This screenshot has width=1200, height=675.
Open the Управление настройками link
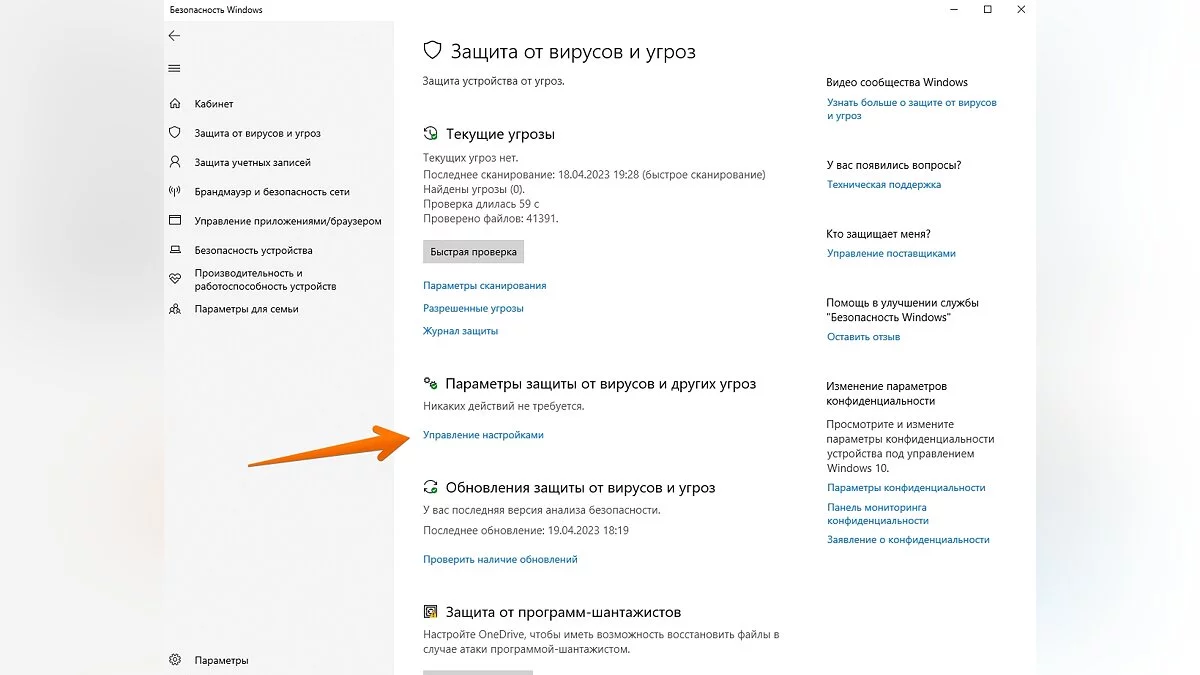[x=483, y=435]
